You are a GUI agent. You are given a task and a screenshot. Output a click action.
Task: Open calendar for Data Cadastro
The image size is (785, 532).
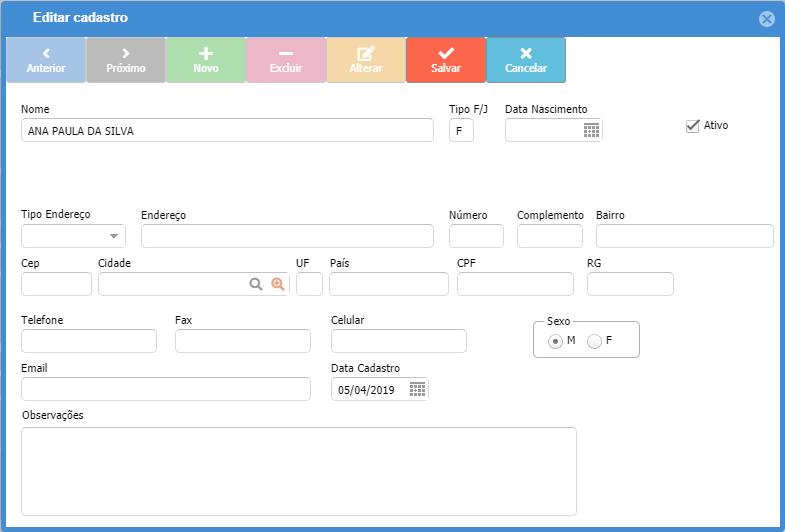coord(417,389)
